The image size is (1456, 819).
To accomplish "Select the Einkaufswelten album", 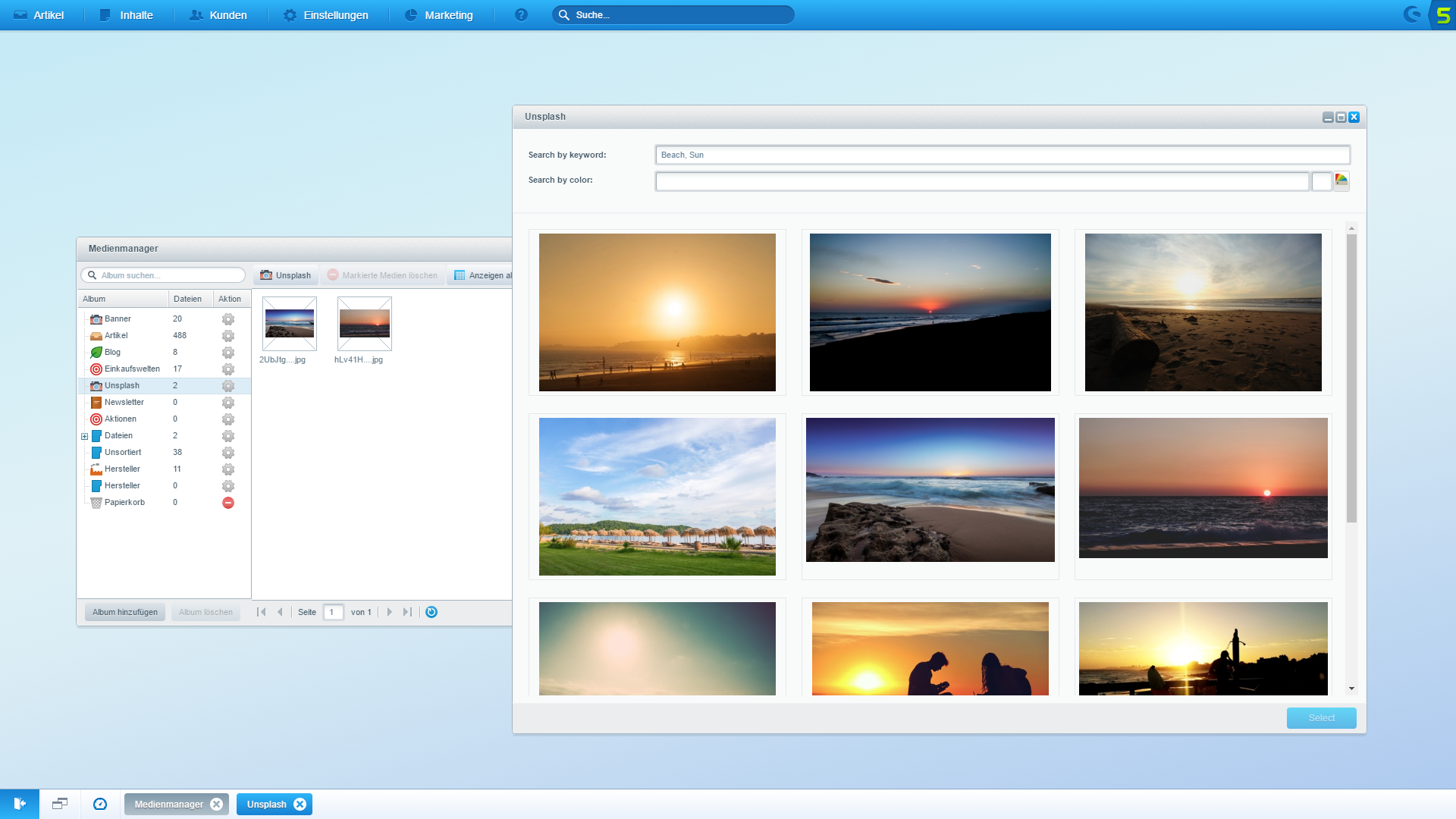I will 132,369.
